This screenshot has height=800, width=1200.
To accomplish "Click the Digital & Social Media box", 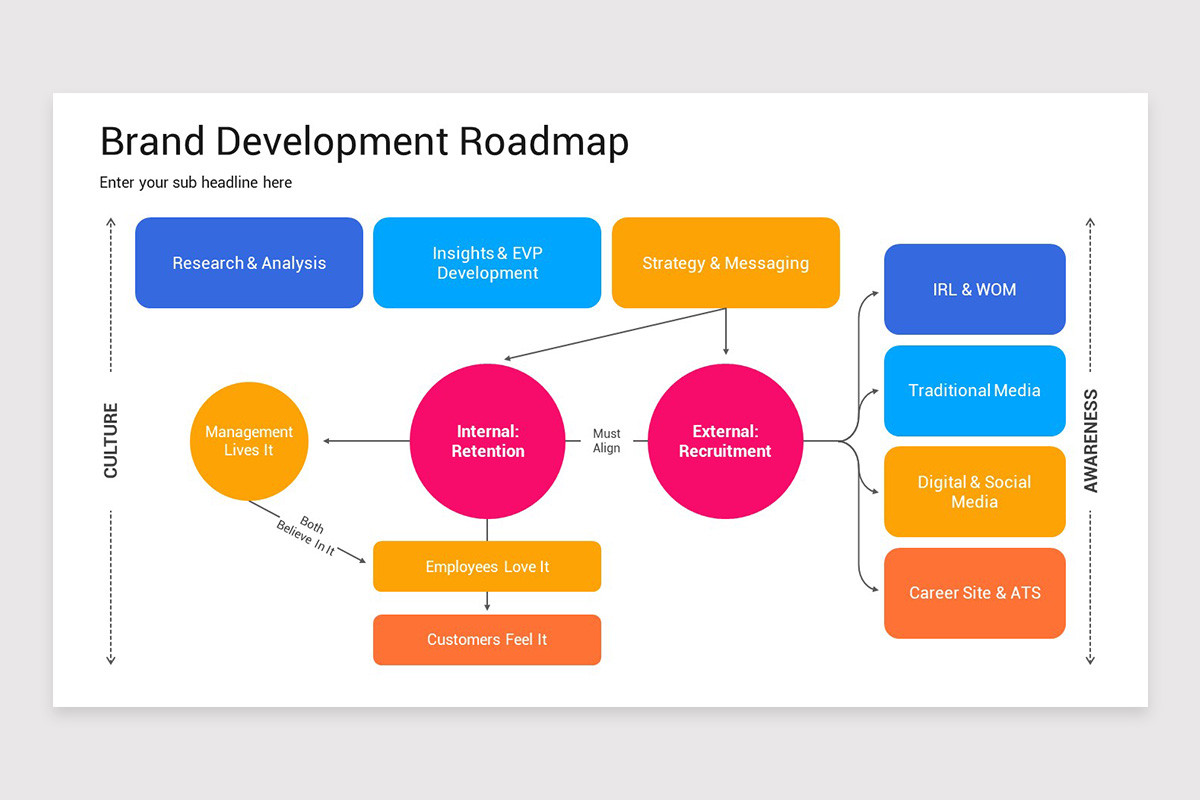I will 975,492.
